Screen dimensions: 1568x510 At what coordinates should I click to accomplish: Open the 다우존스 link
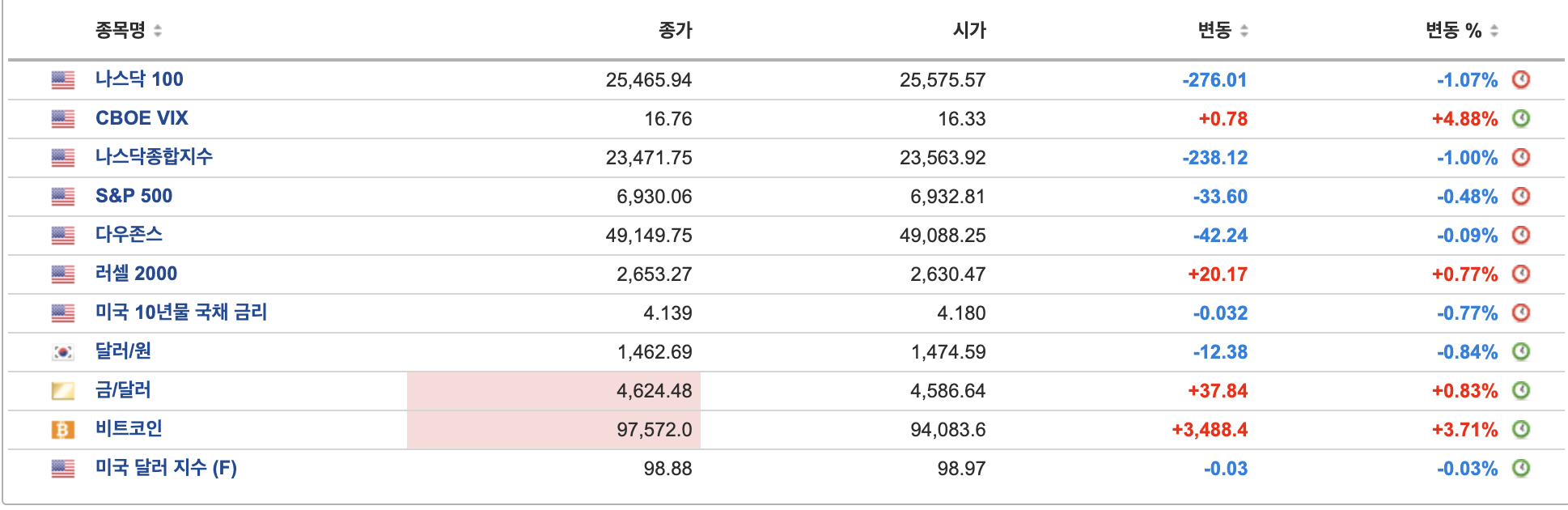click(129, 234)
